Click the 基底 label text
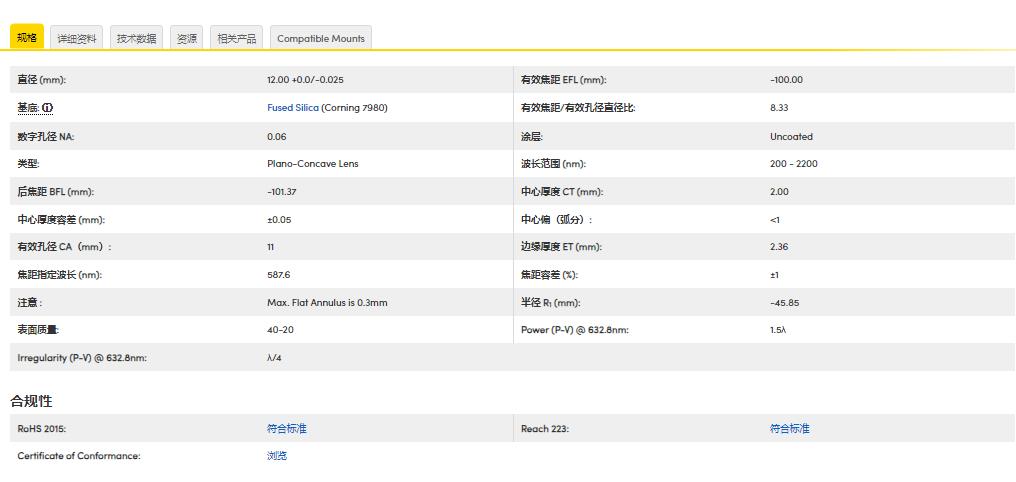 [x=28, y=108]
